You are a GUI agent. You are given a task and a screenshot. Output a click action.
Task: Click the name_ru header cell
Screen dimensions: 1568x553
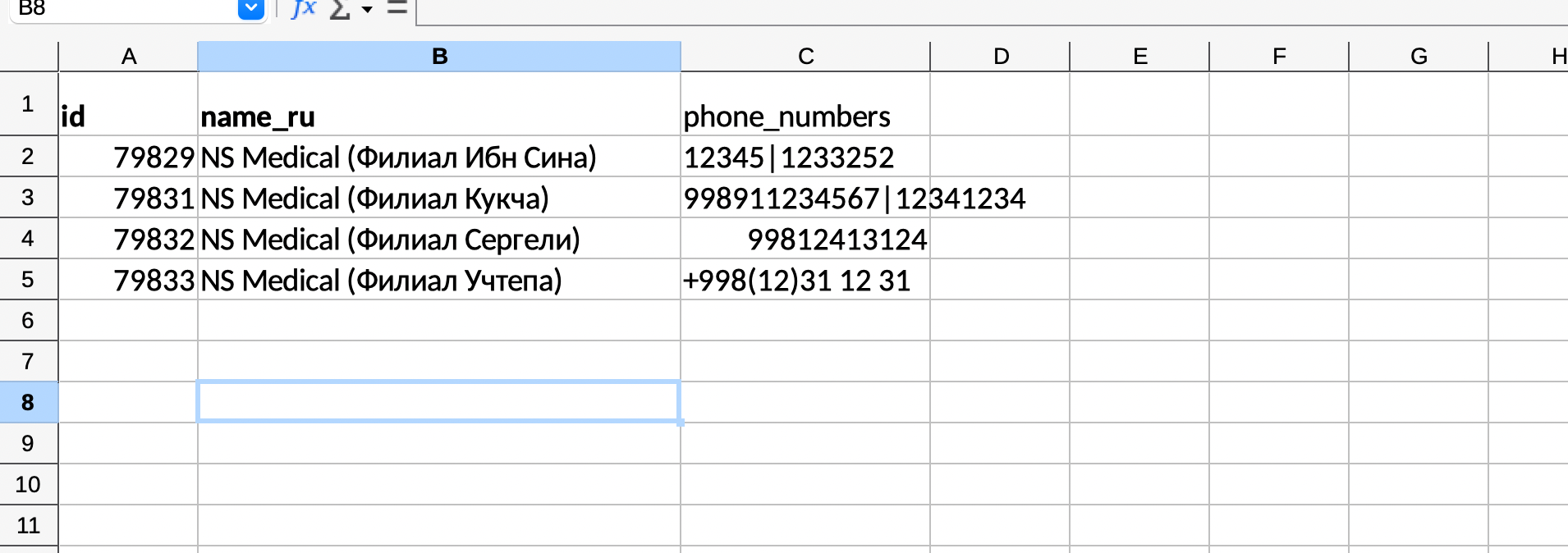click(x=439, y=103)
